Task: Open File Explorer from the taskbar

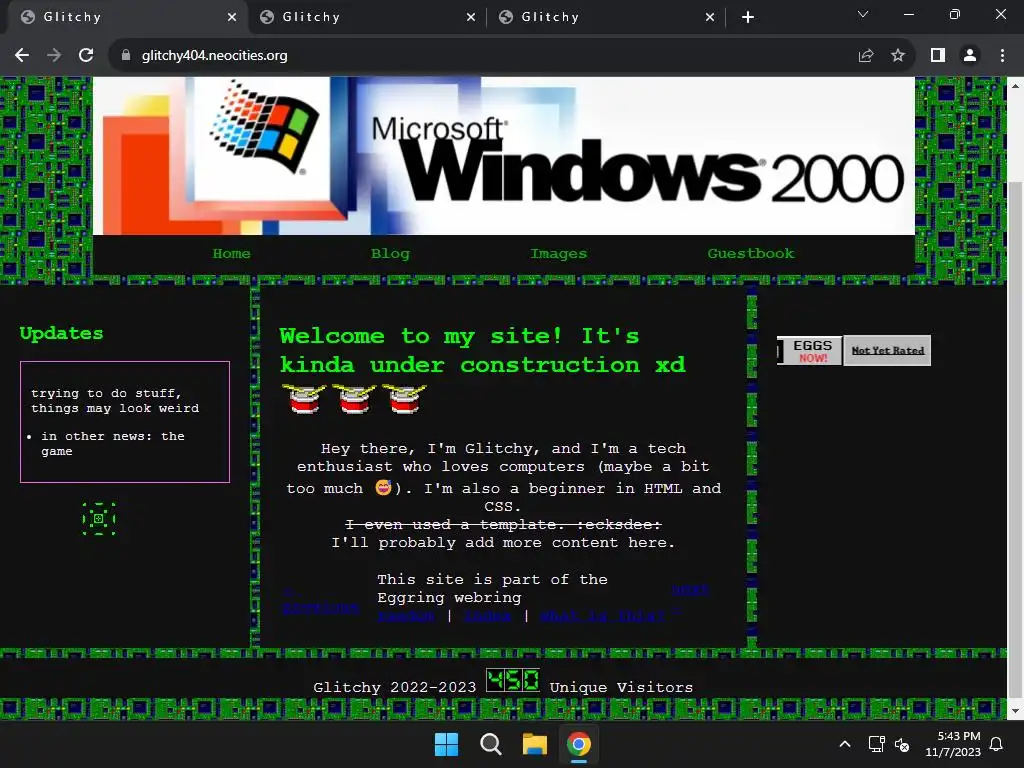Action: tap(534, 744)
